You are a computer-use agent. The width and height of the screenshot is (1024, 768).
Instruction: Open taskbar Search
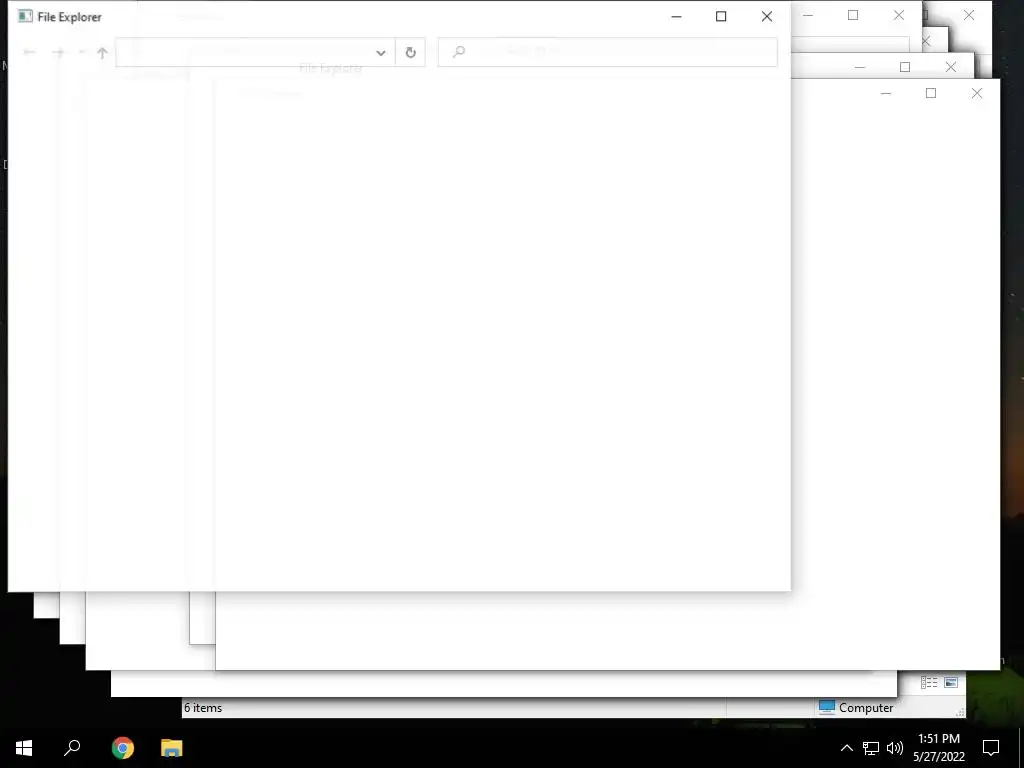[x=72, y=748]
